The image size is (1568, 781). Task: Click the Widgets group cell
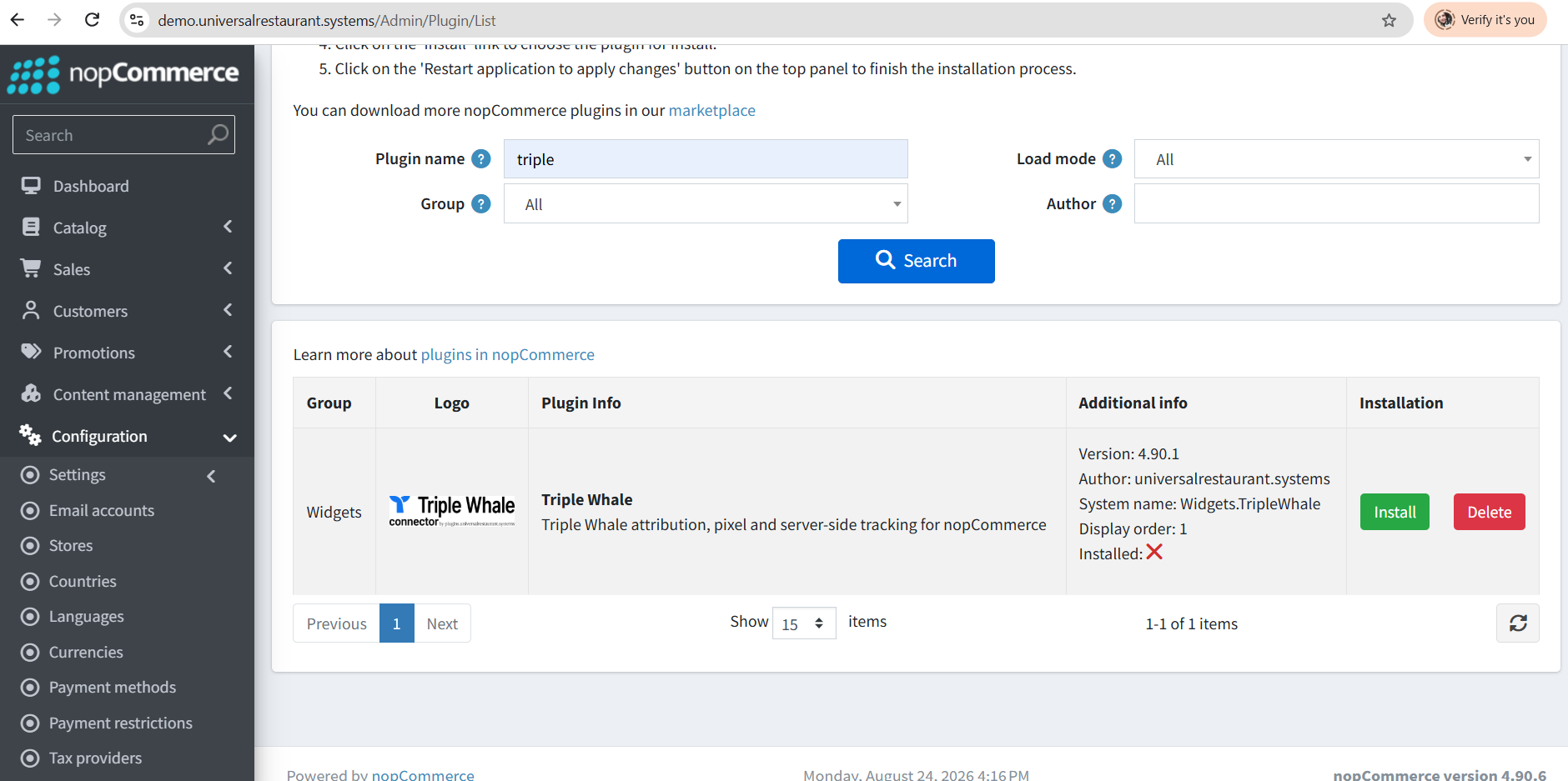click(x=334, y=512)
